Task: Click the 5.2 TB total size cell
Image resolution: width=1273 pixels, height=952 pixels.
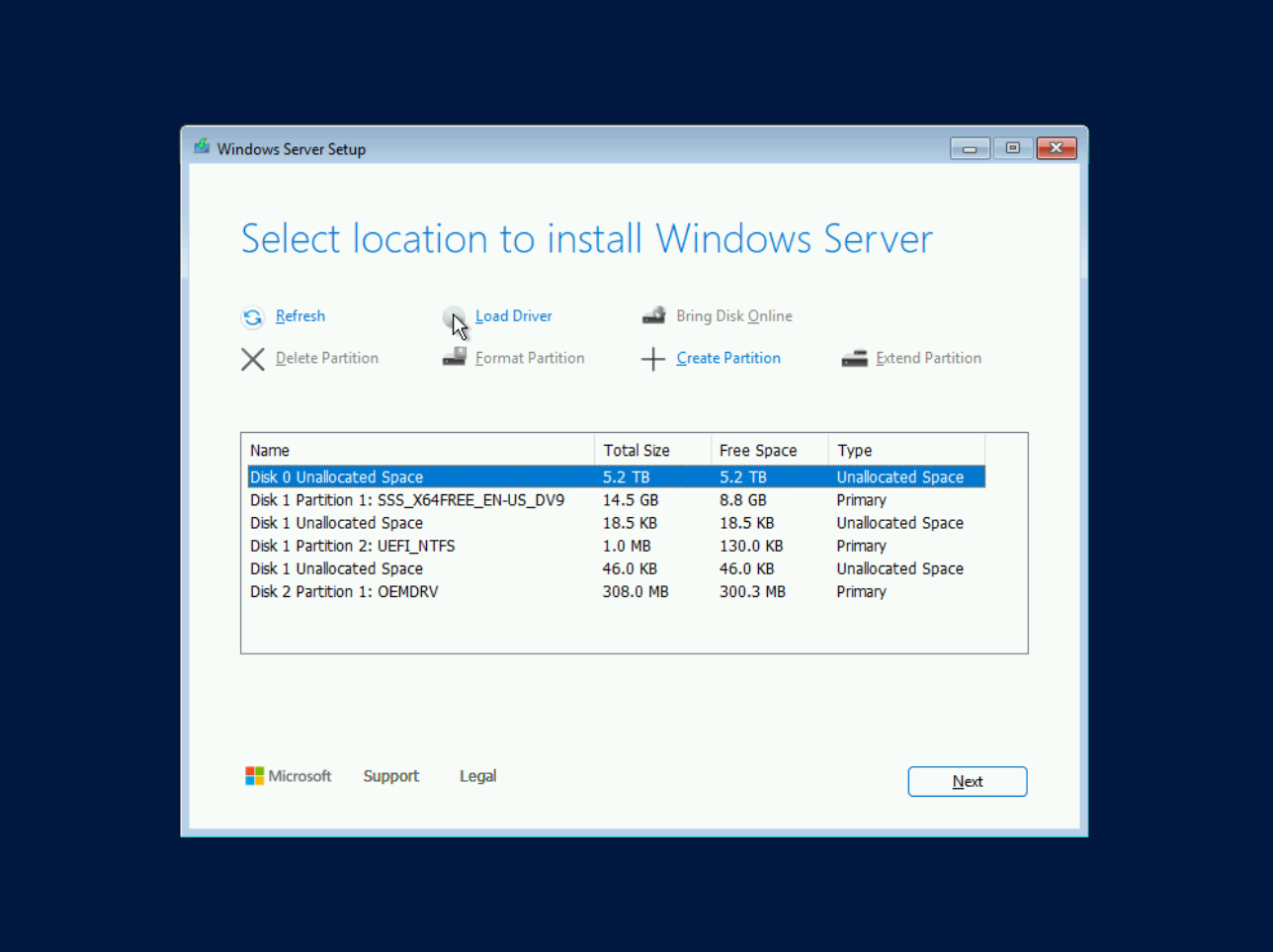Action: (627, 477)
